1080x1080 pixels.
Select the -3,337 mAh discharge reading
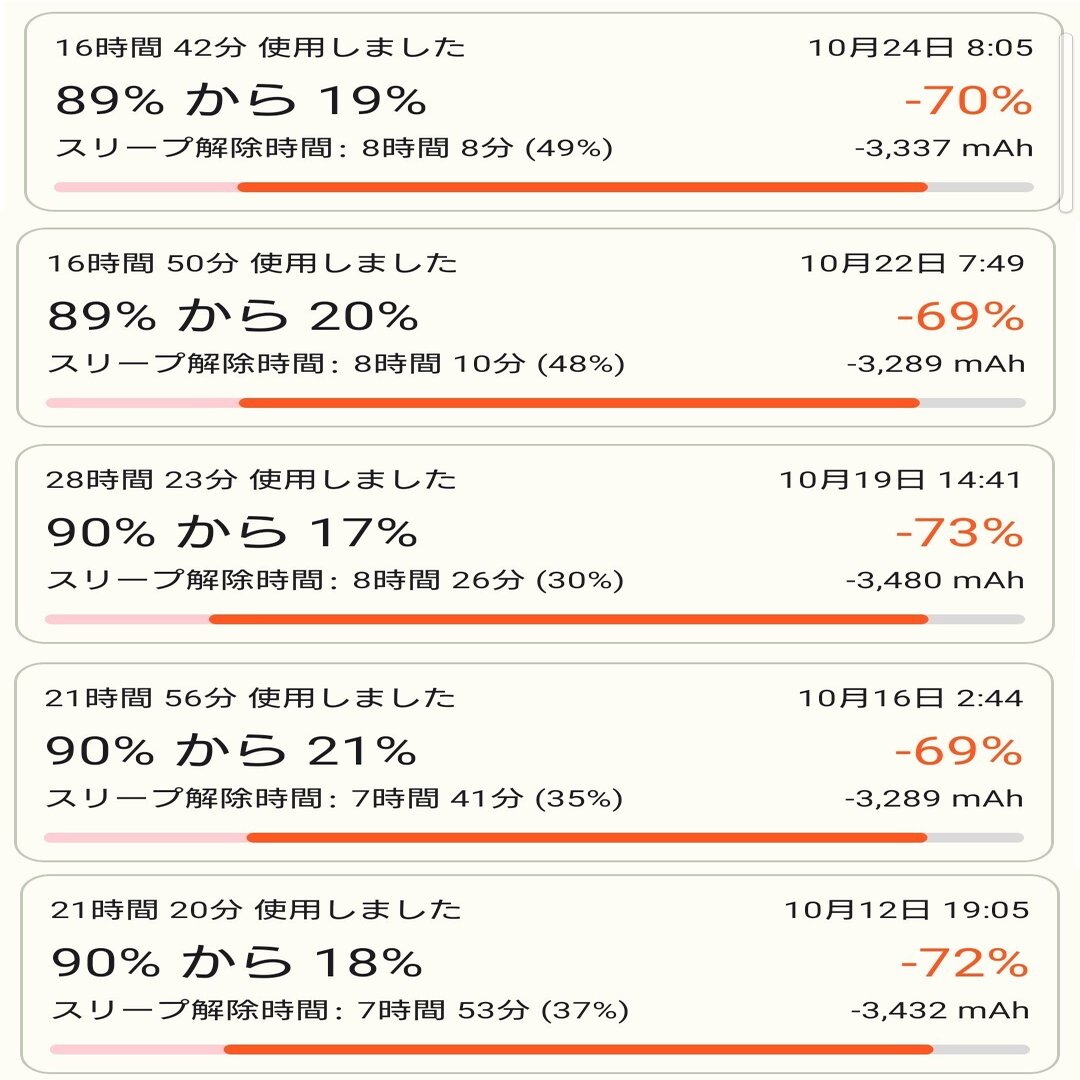(x=943, y=149)
